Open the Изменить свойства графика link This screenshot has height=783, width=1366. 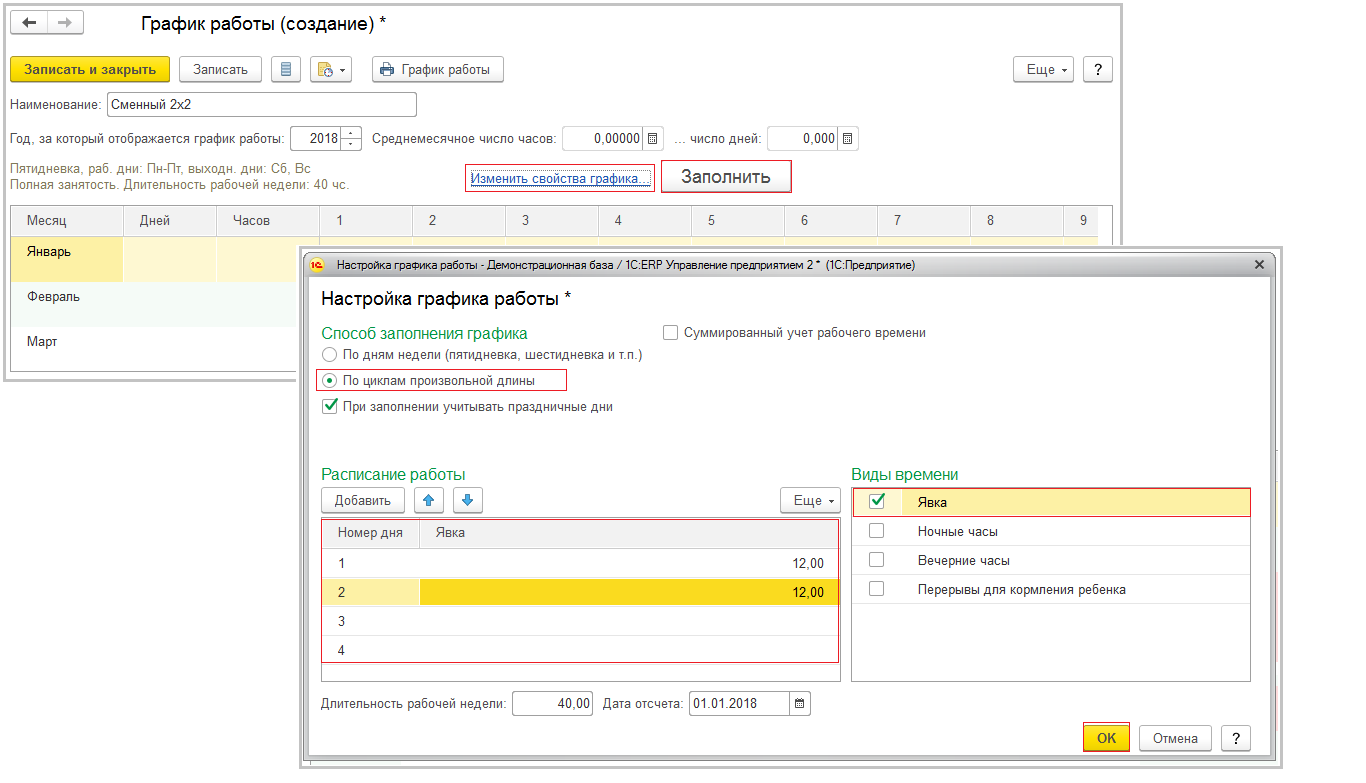click(560, 178)
